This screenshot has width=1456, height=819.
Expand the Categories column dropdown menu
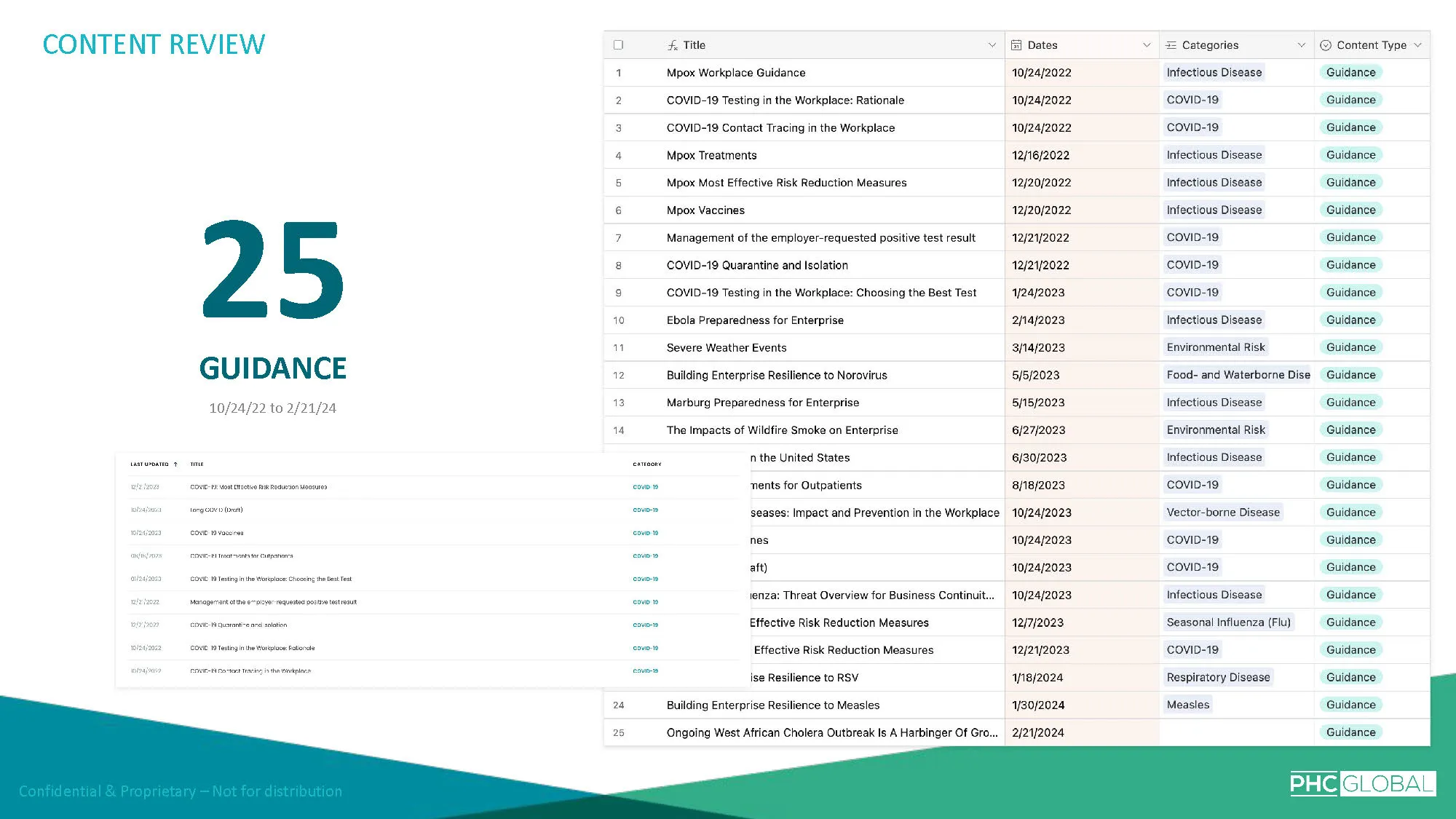point(1301,45)
